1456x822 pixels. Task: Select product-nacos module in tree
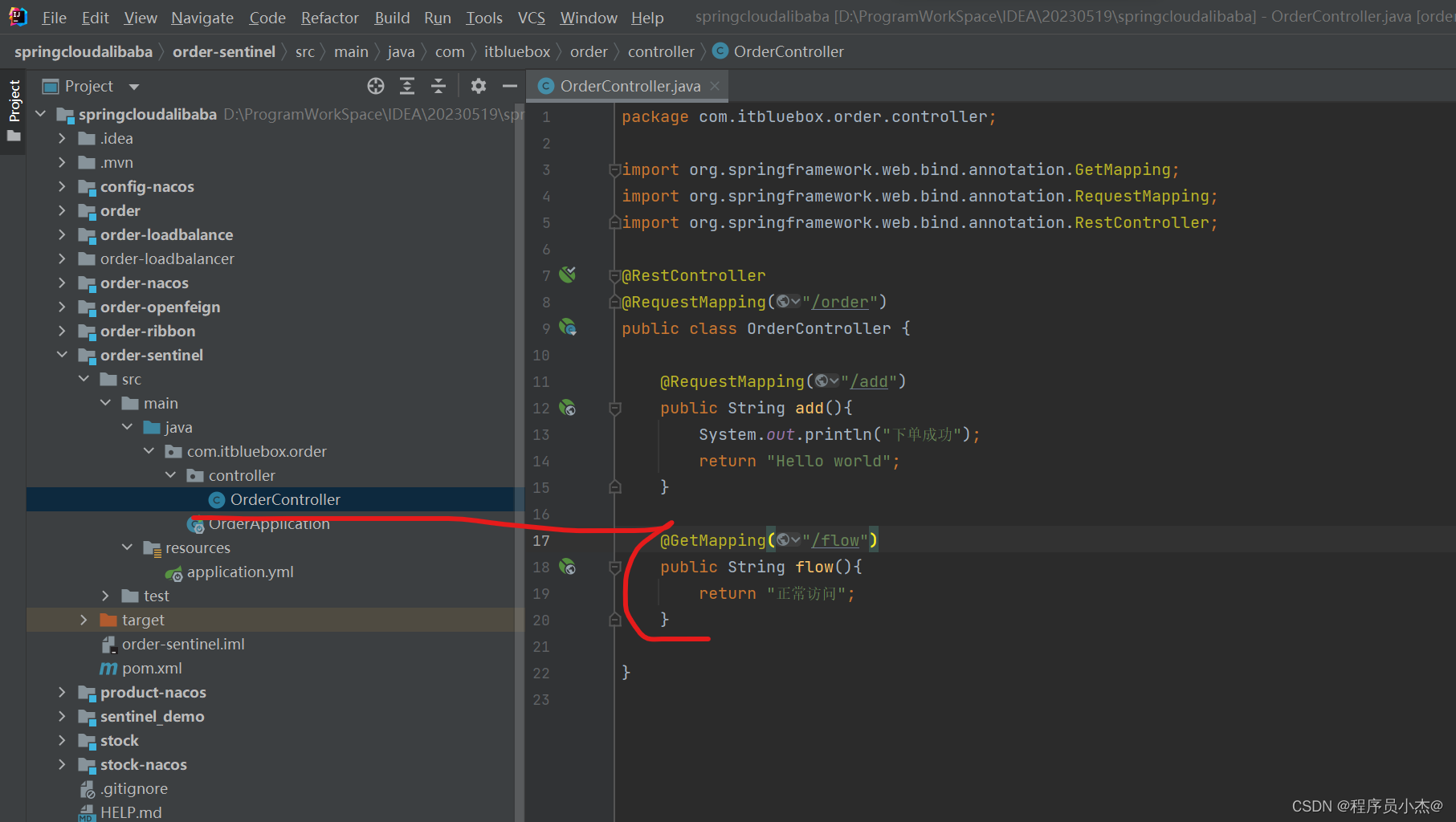[153, 692]
